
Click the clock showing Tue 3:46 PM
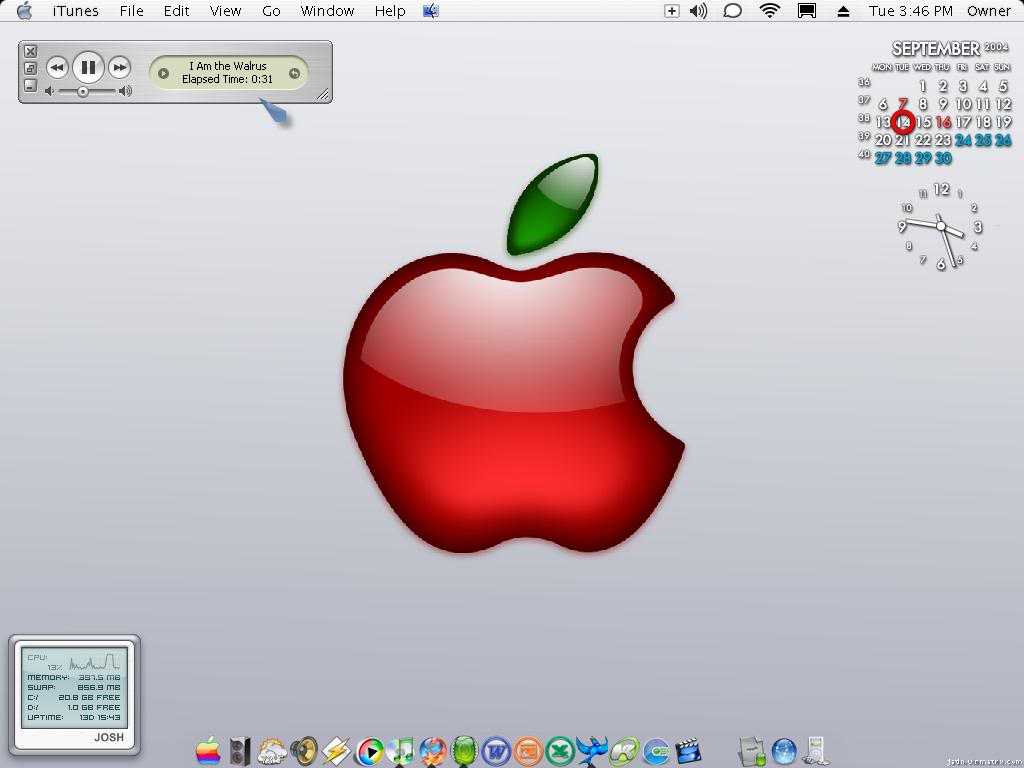point(910,11)
